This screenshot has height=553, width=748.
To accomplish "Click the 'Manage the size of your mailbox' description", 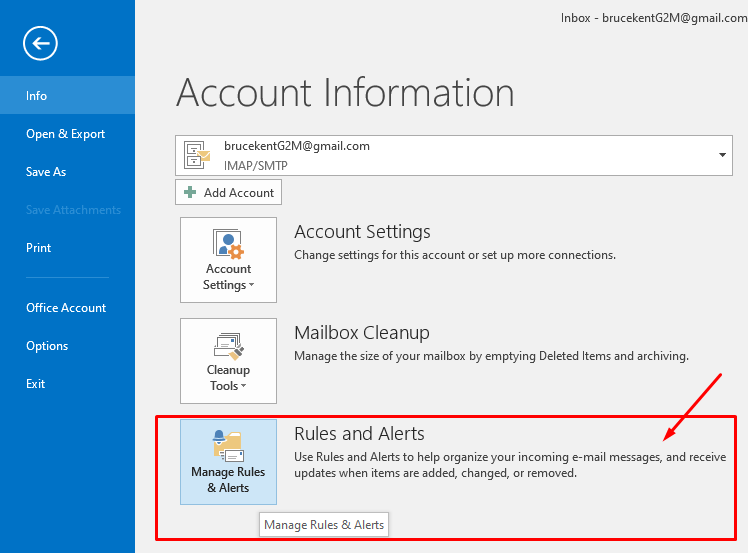I will pyautogui.click(x=491, y=356).
